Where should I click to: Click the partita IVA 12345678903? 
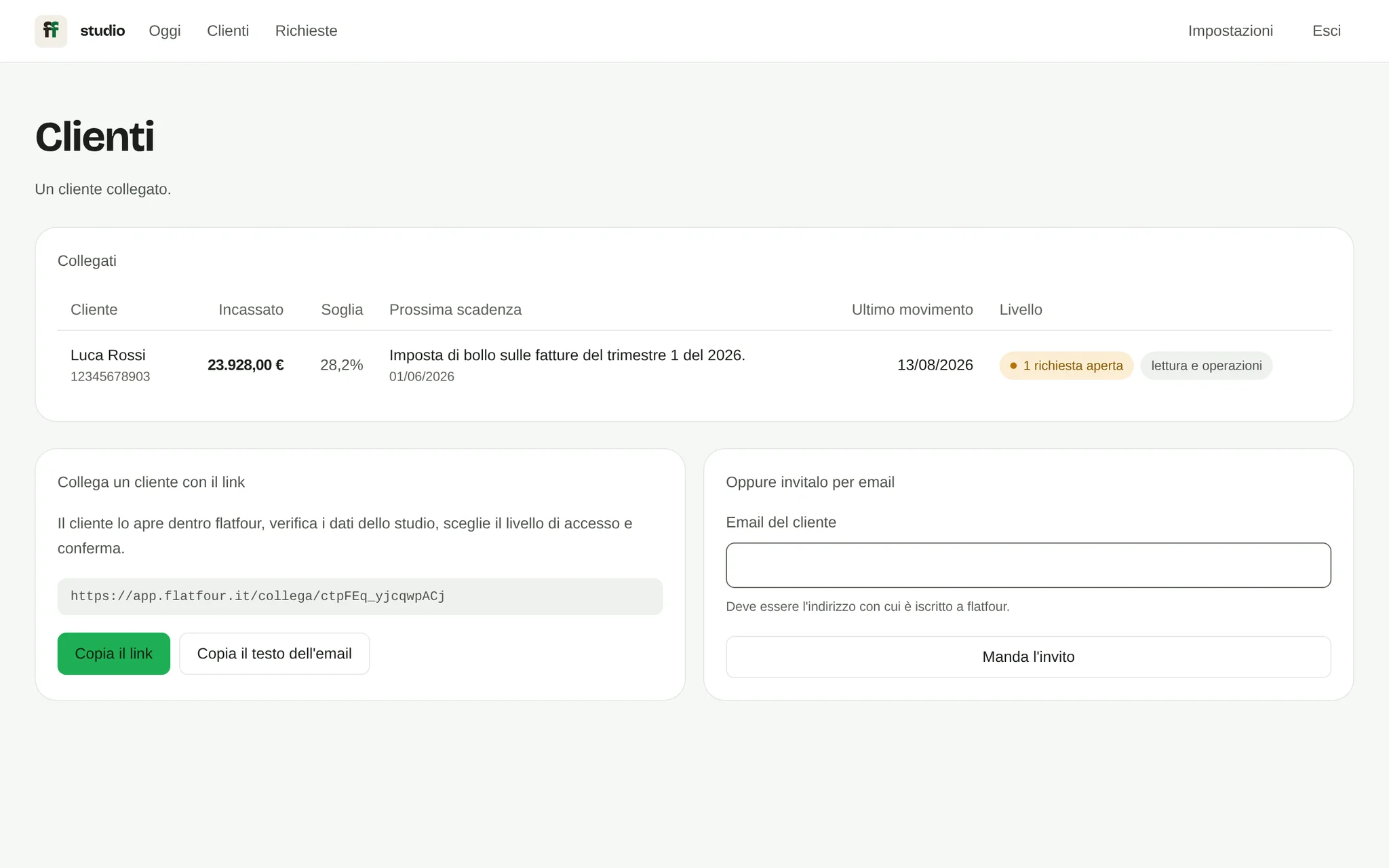(x=110, y=376)
